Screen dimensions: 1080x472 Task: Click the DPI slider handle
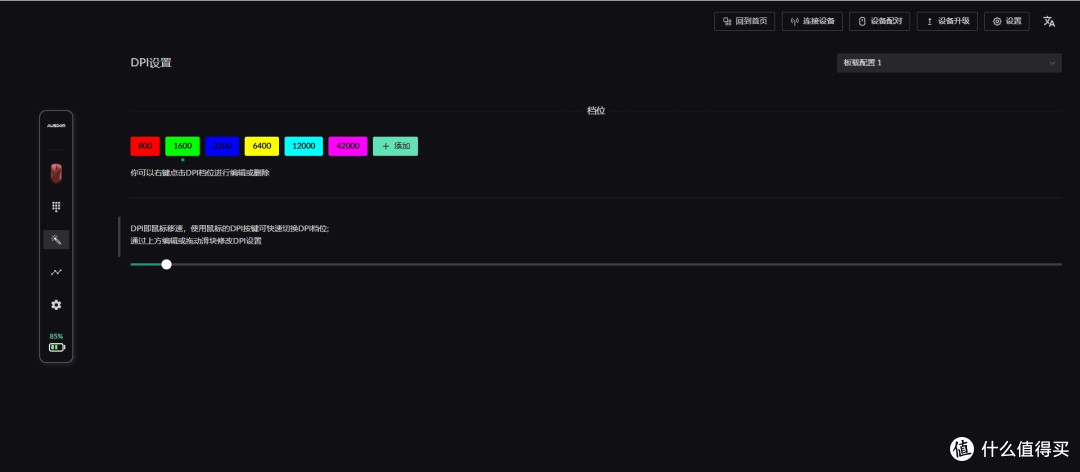tap(166, 264)
